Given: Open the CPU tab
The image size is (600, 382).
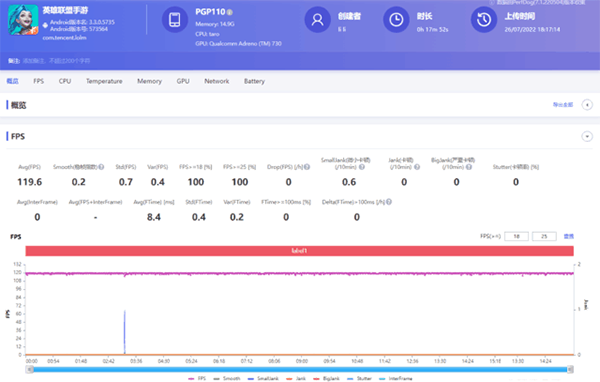Looking at the screenshot, I should (65, 81).
